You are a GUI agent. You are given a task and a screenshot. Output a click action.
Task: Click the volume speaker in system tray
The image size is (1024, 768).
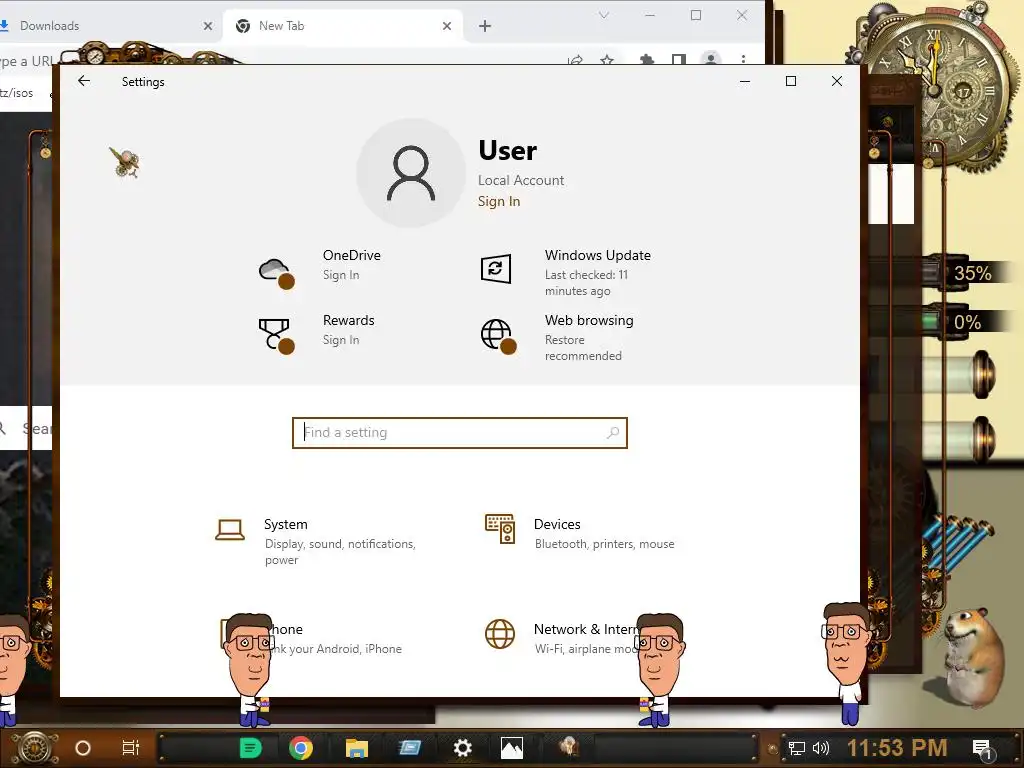coord(821,748)
